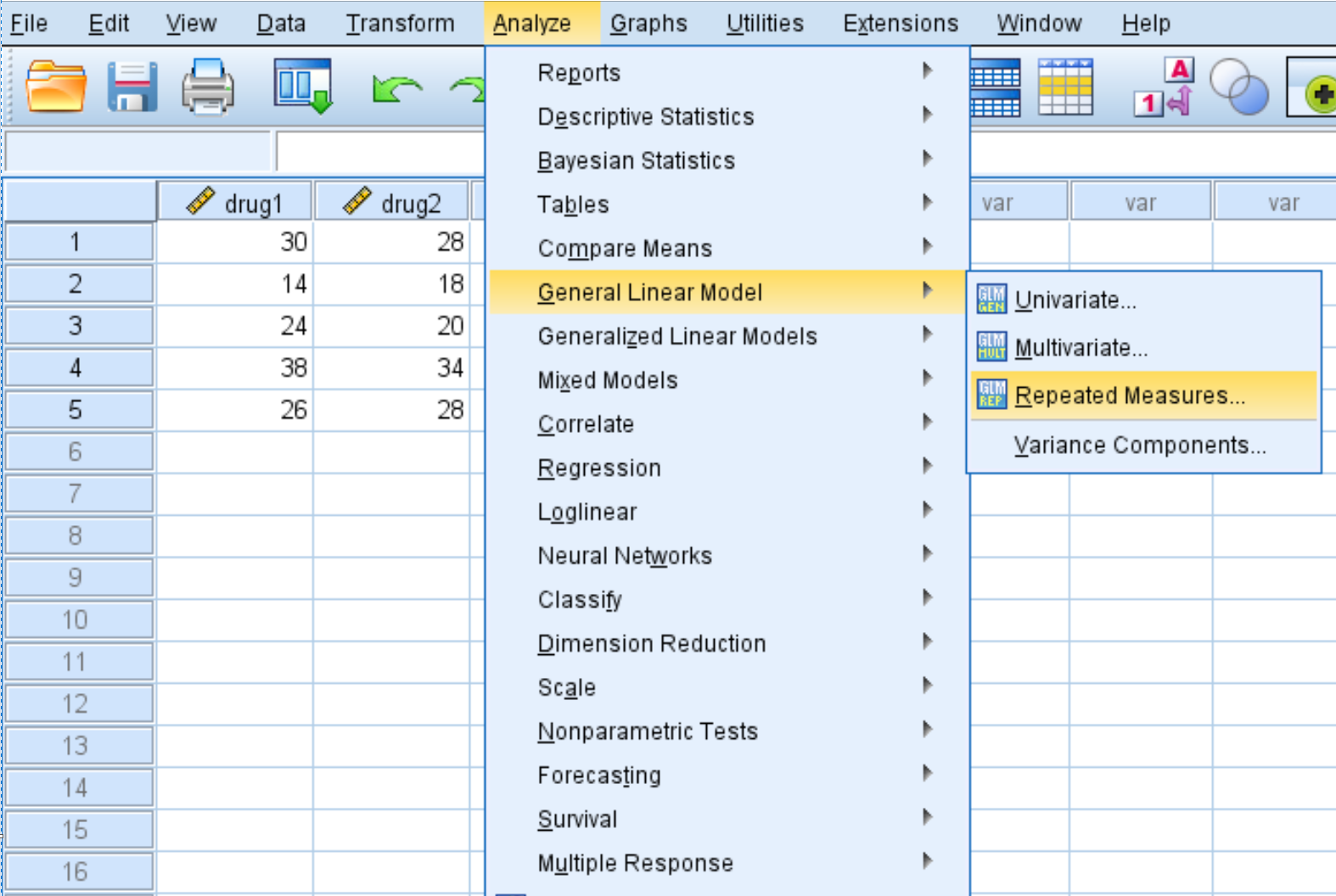Select row header 1

pos(79,242)
